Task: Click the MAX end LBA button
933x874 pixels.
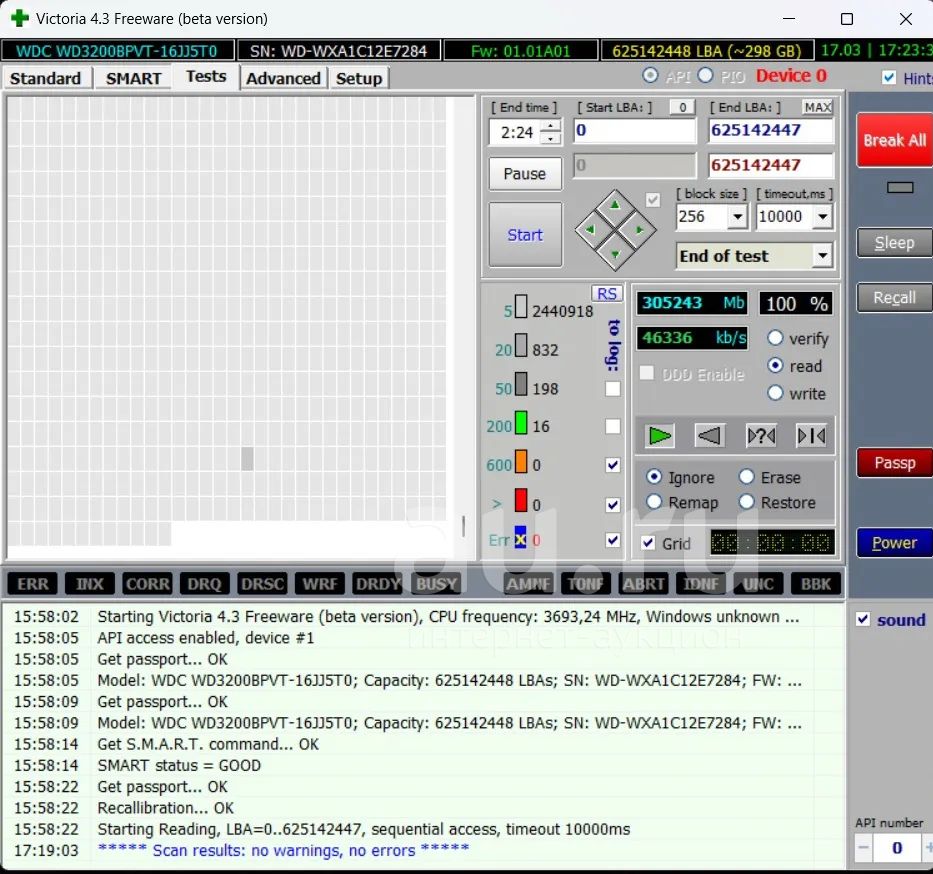Action: pos(818,107)
